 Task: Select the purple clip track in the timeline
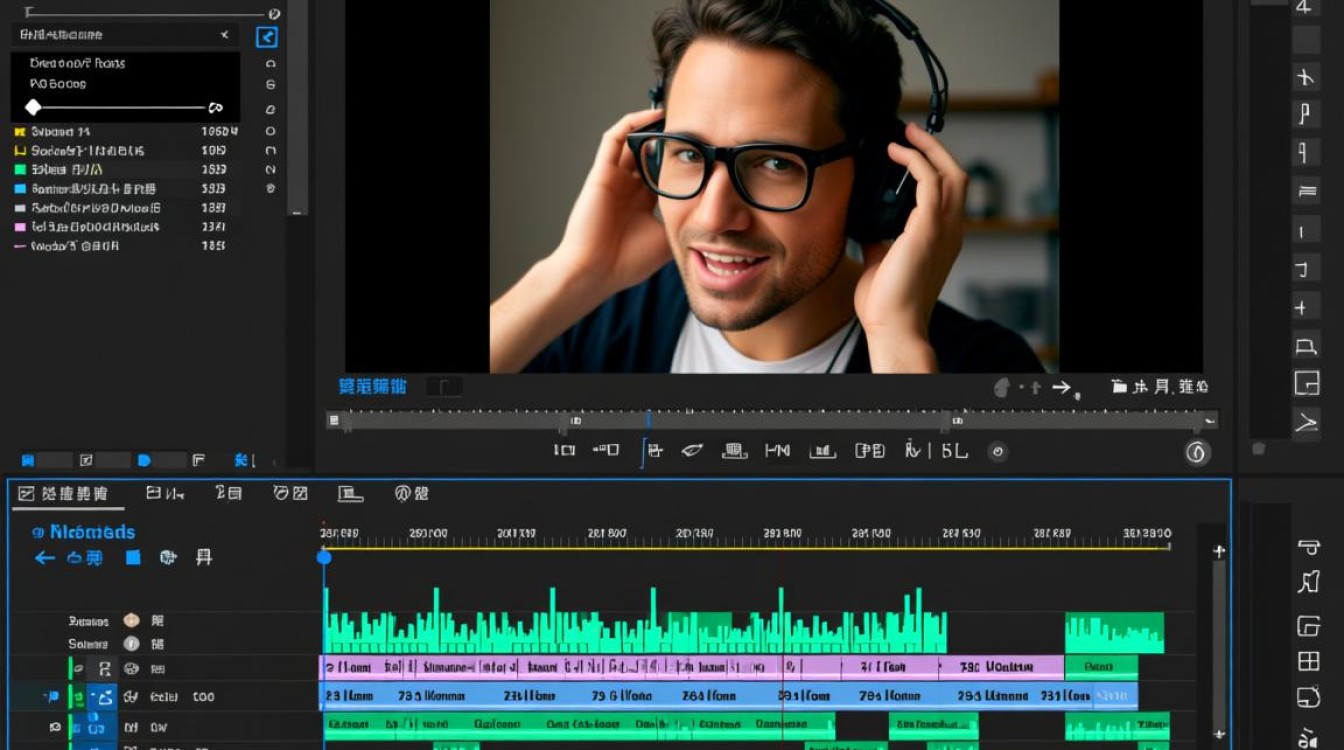click(691, 667)
